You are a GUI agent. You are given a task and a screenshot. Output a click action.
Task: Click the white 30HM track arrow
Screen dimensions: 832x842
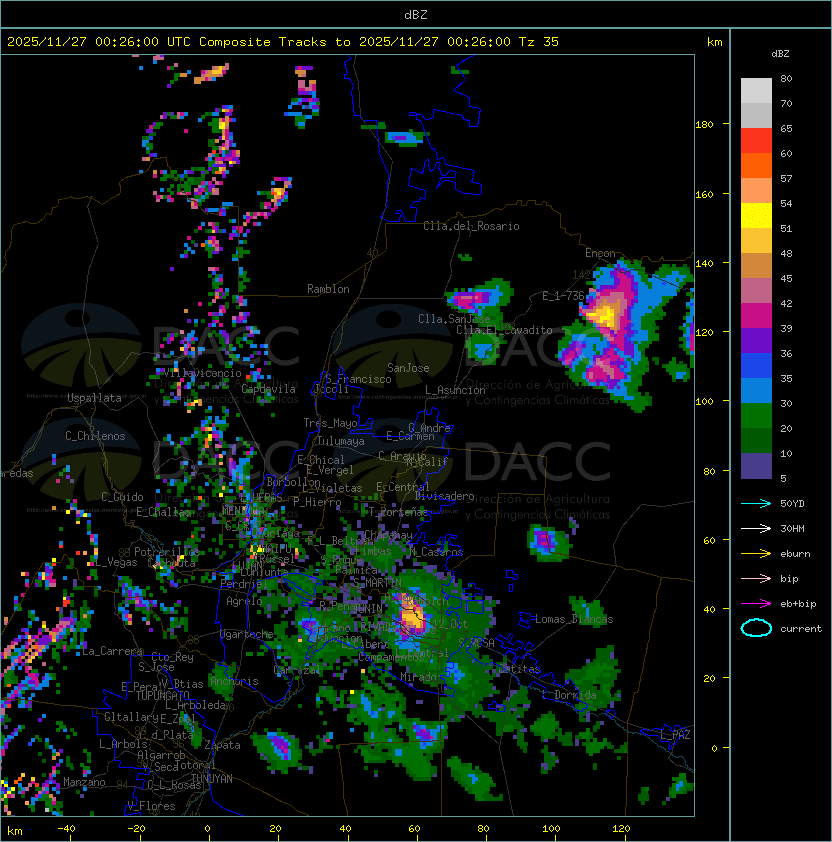tap(756, 528)
